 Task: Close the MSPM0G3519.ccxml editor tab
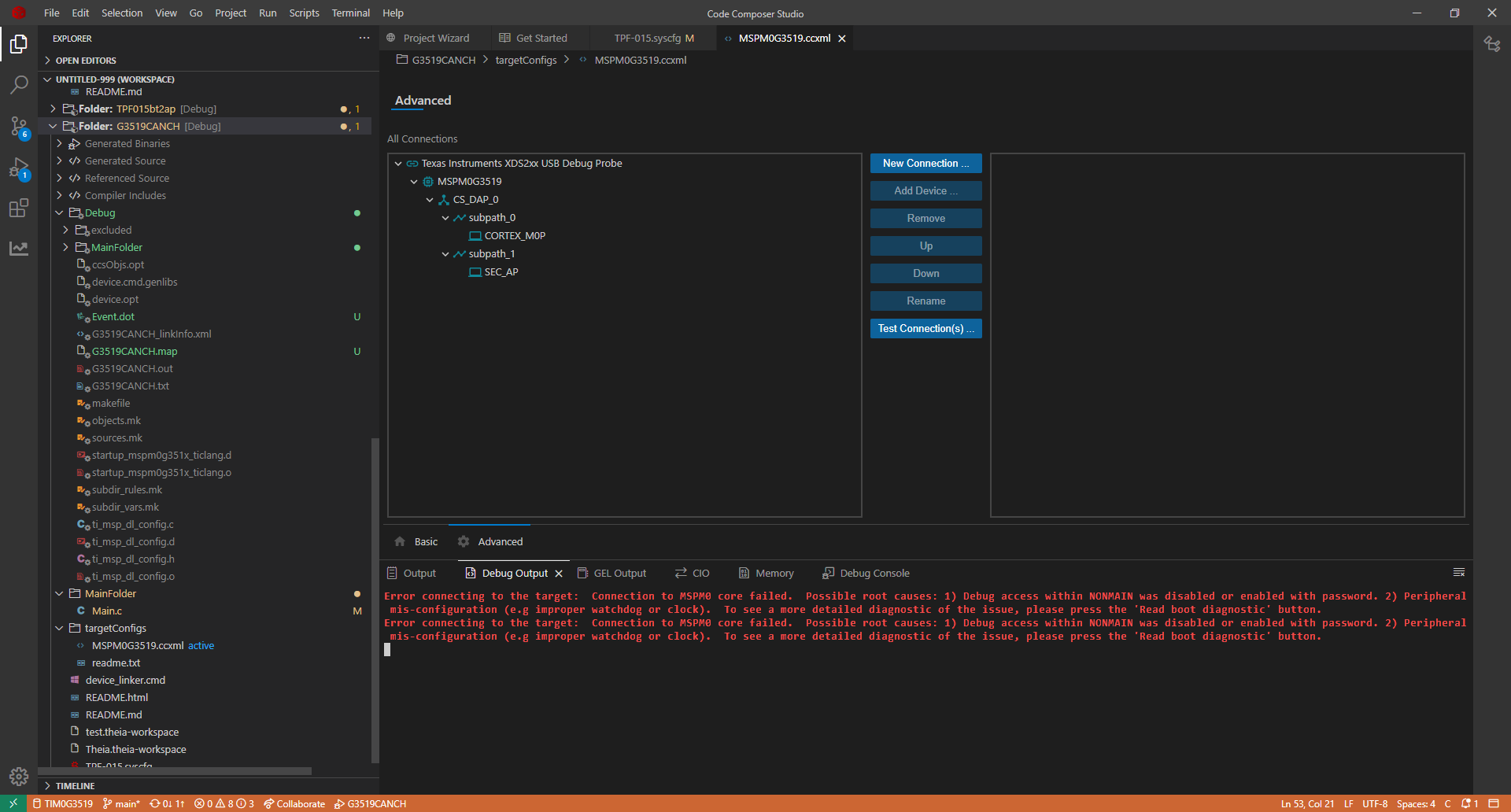(842, 39)
